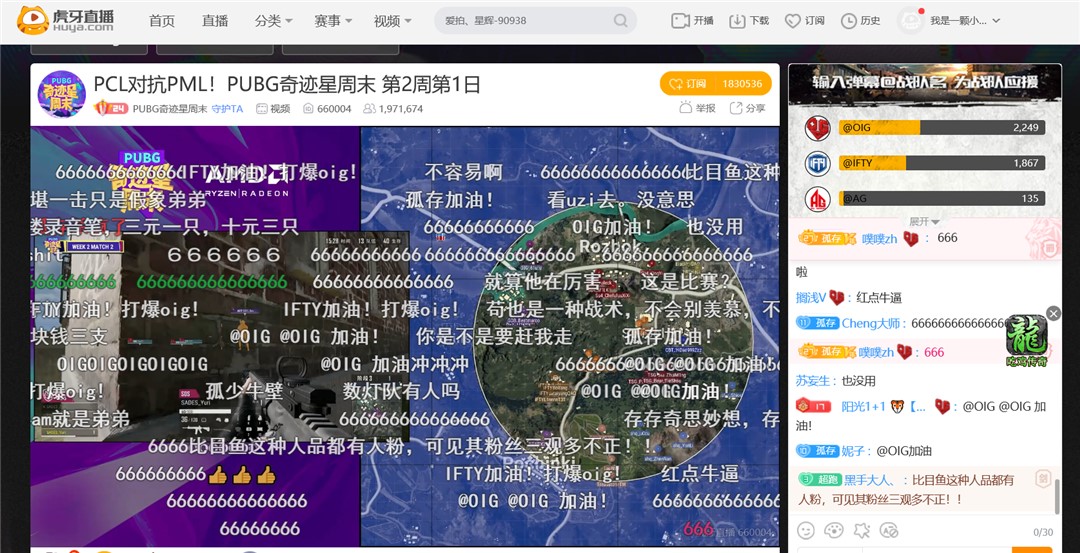Click the @OIG vote bar
1080x553 pixels.
(x=942, y=127)
